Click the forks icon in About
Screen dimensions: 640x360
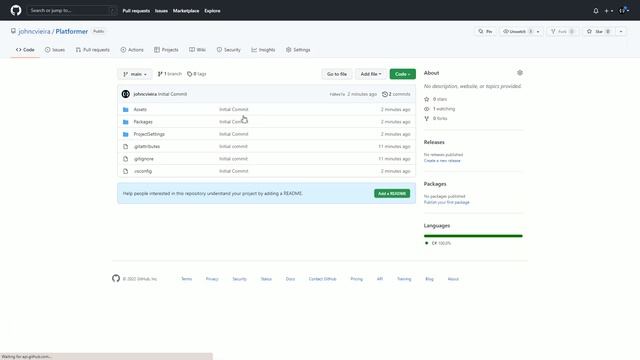[427, 118]
